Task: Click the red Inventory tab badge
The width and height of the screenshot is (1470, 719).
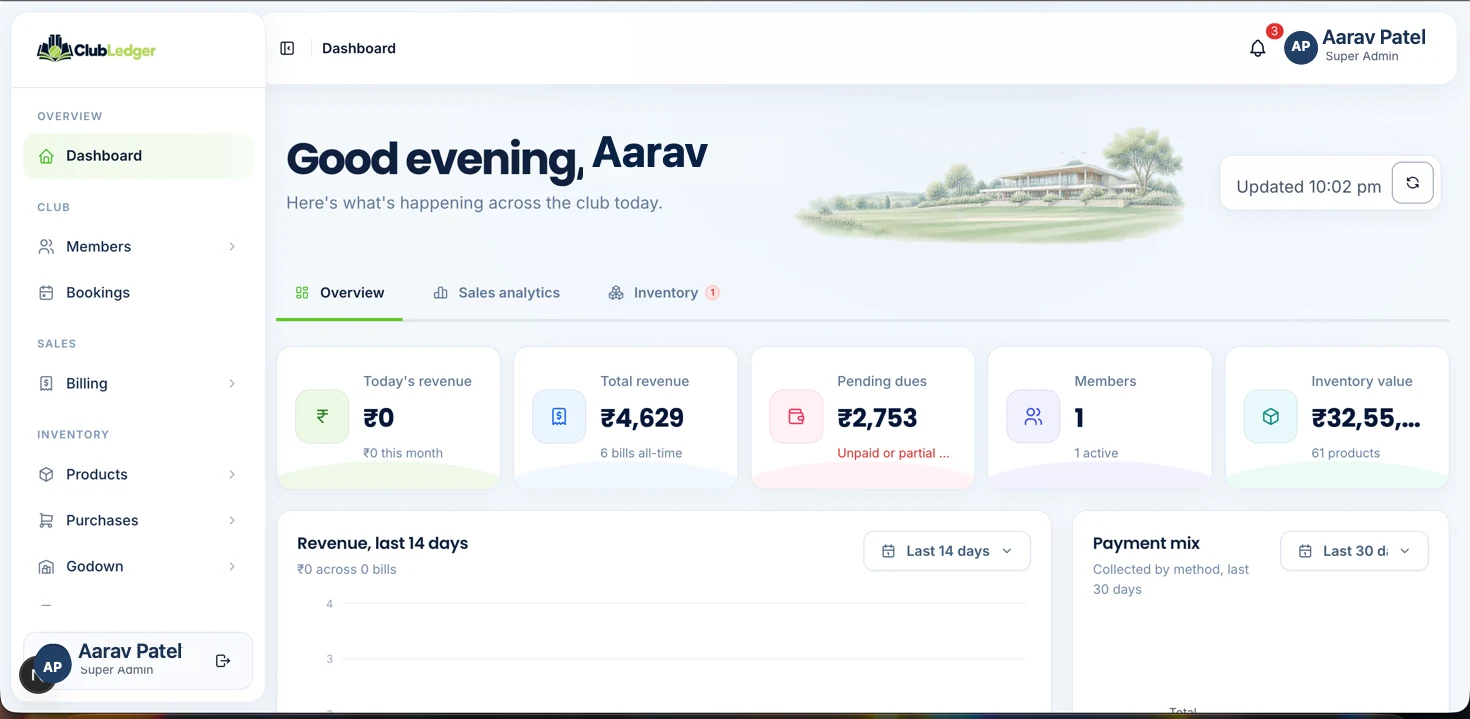Action: (x=712, y=293)
